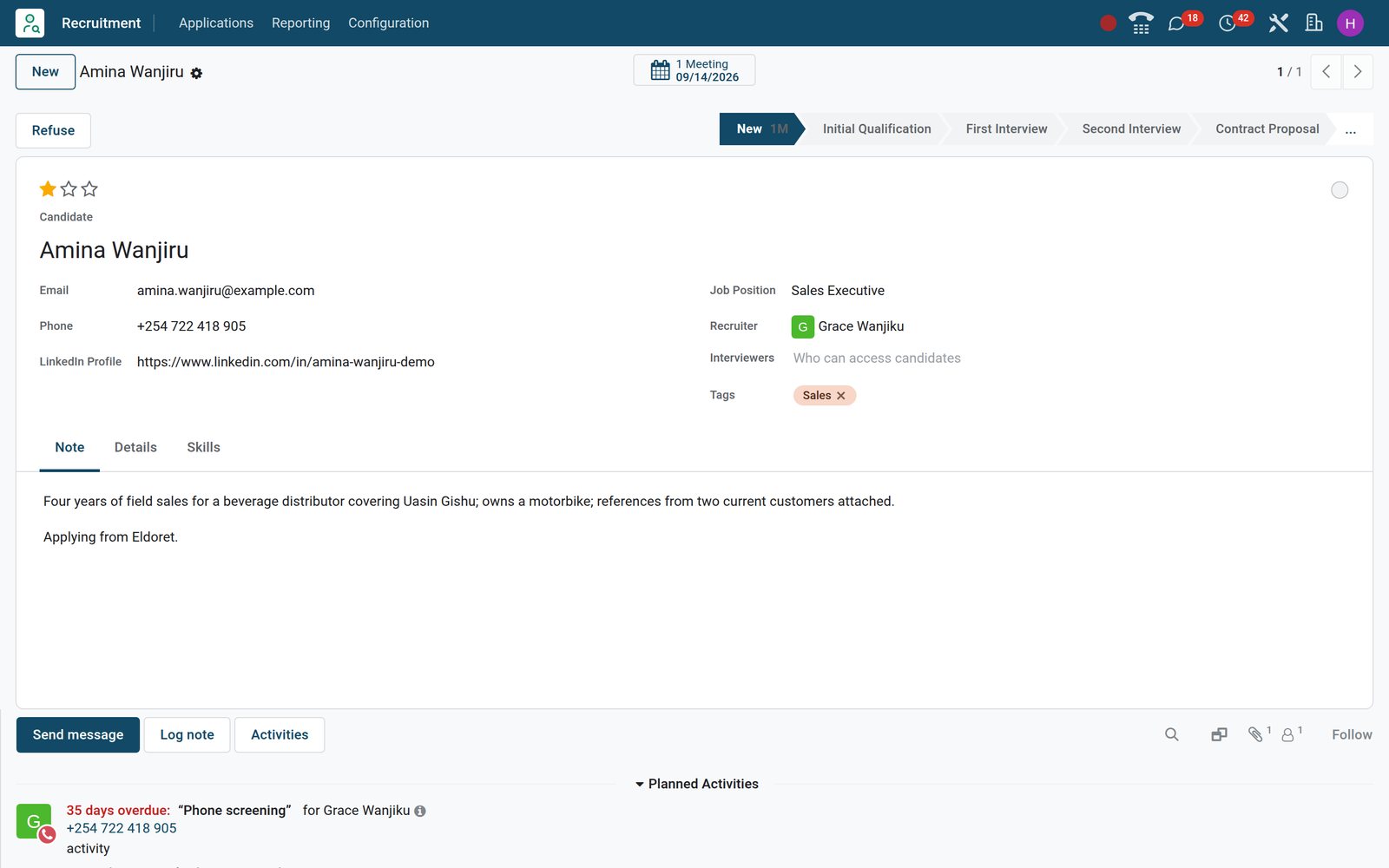Click the candidate name Amina Wanjiru field
1389x868 pixels.
click(114, 251)
